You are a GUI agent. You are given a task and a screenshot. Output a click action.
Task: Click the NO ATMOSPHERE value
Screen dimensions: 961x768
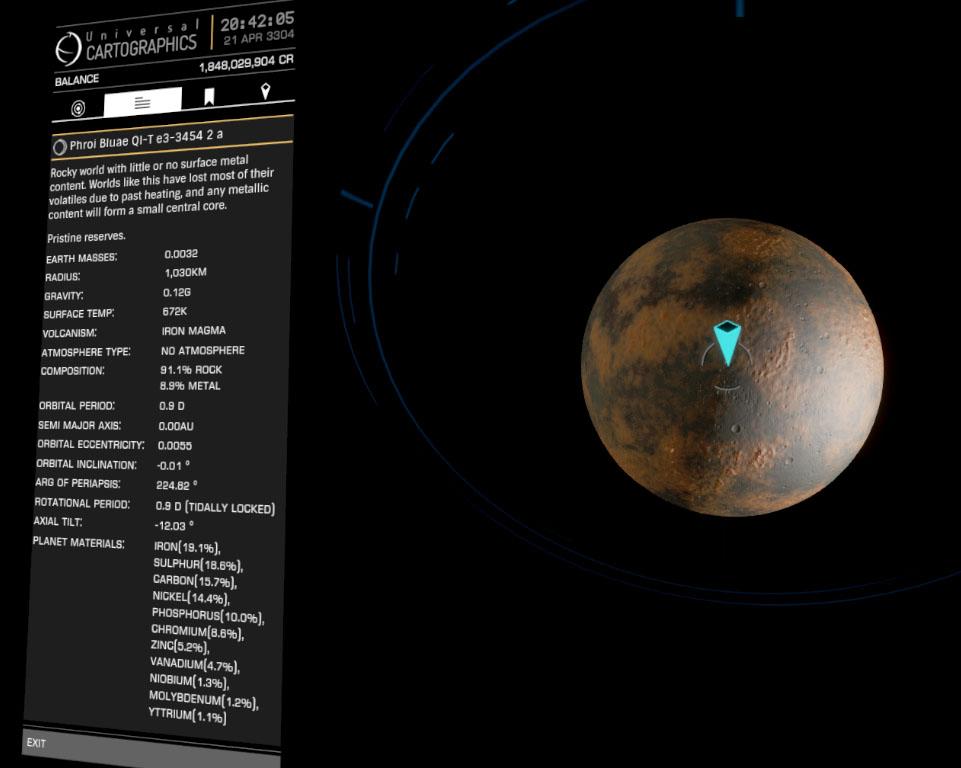(x=203, y=351)
